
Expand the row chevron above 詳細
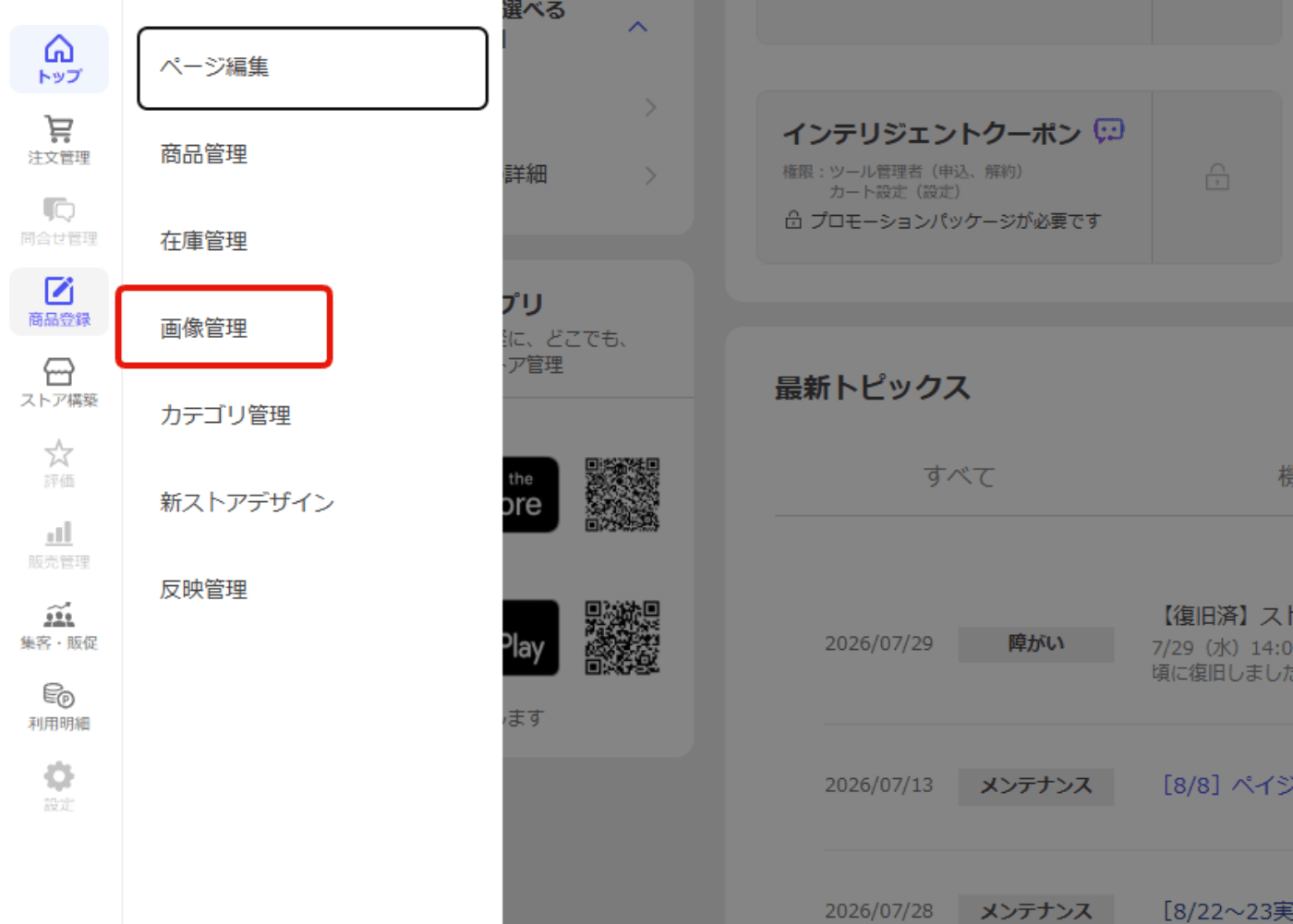[x=650, y=107]
